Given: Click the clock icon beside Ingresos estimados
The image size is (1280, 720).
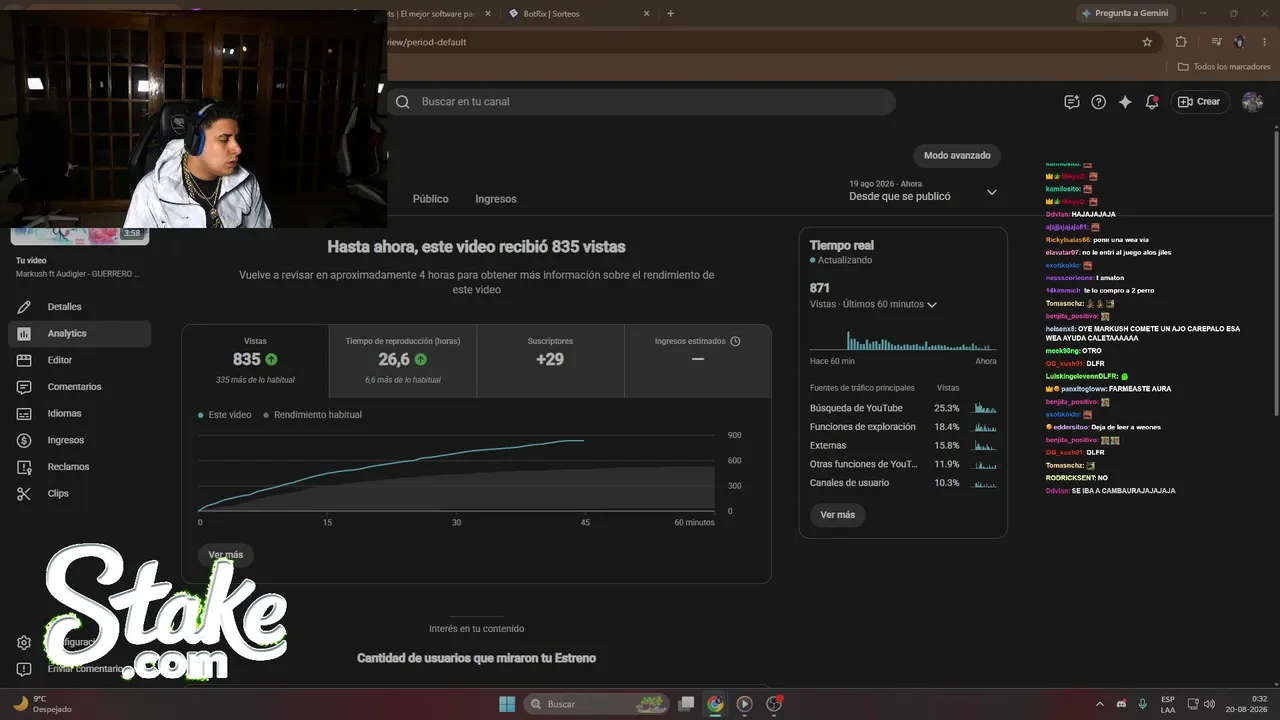Looking at the screenshot, I should tap(735, 341).
